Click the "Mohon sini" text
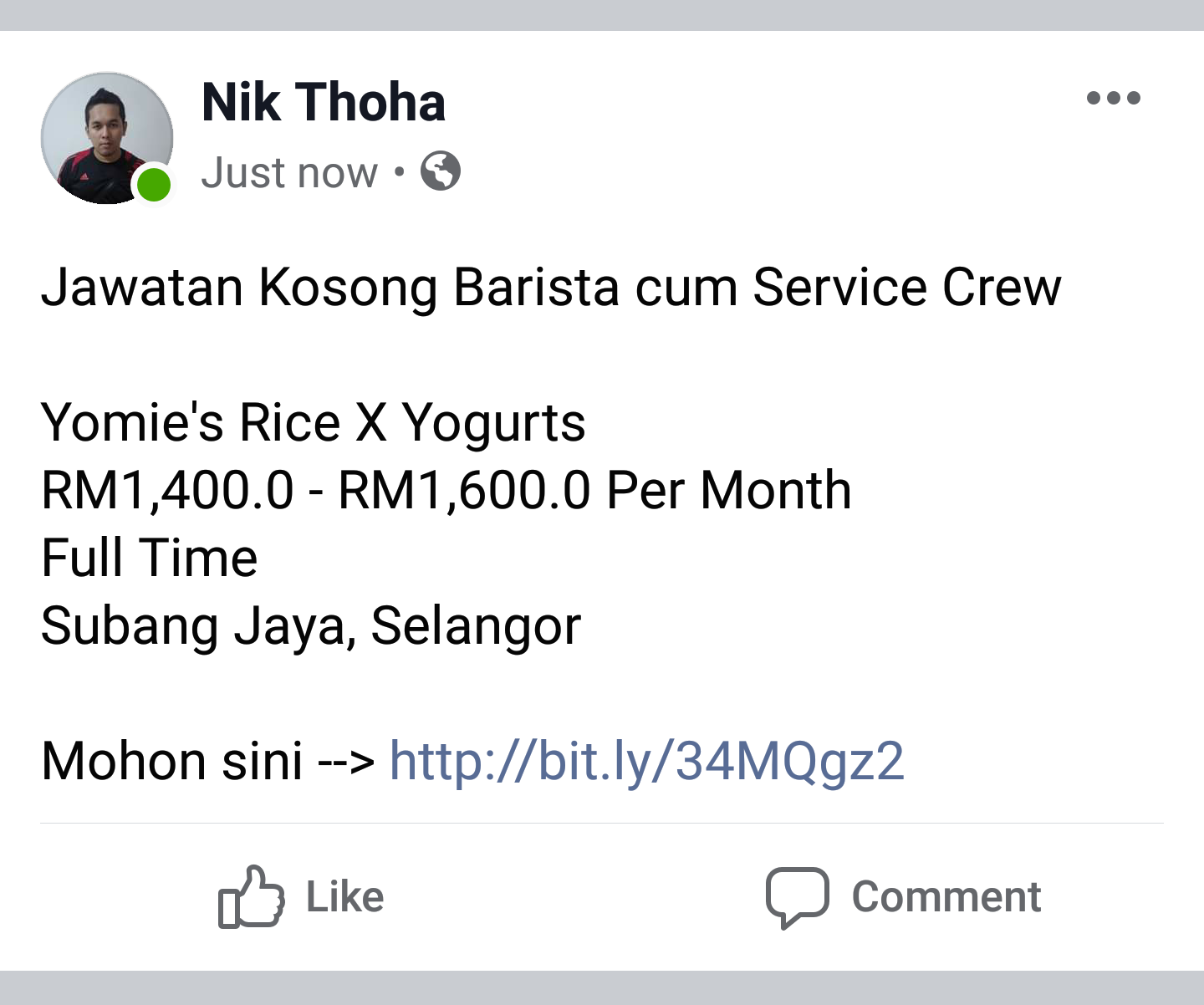The height and width of the screenshot is (1005, 1204). pos(171,762)
